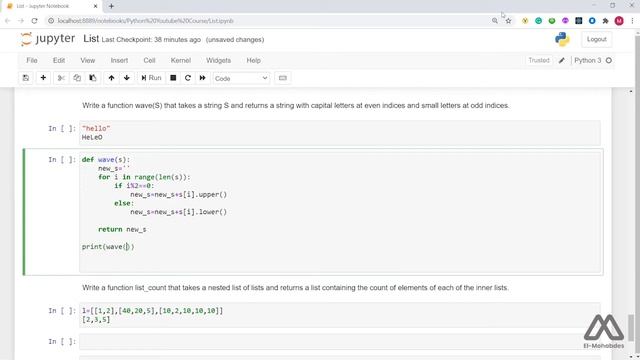This screenshot has width=640, height=360.
Task: Interrupt the kernel with the stop icon
Action: pos(173,78)
